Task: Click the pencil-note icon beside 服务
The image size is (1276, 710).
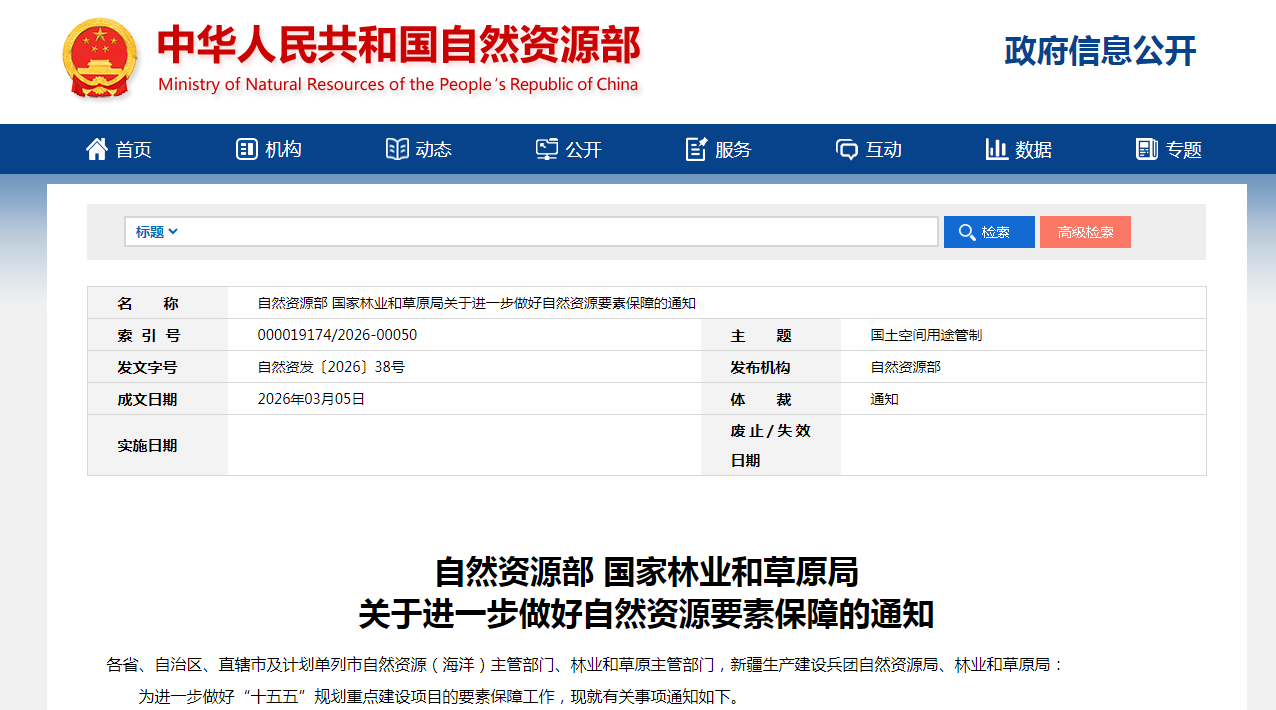Action: click(x=696, y=148)
